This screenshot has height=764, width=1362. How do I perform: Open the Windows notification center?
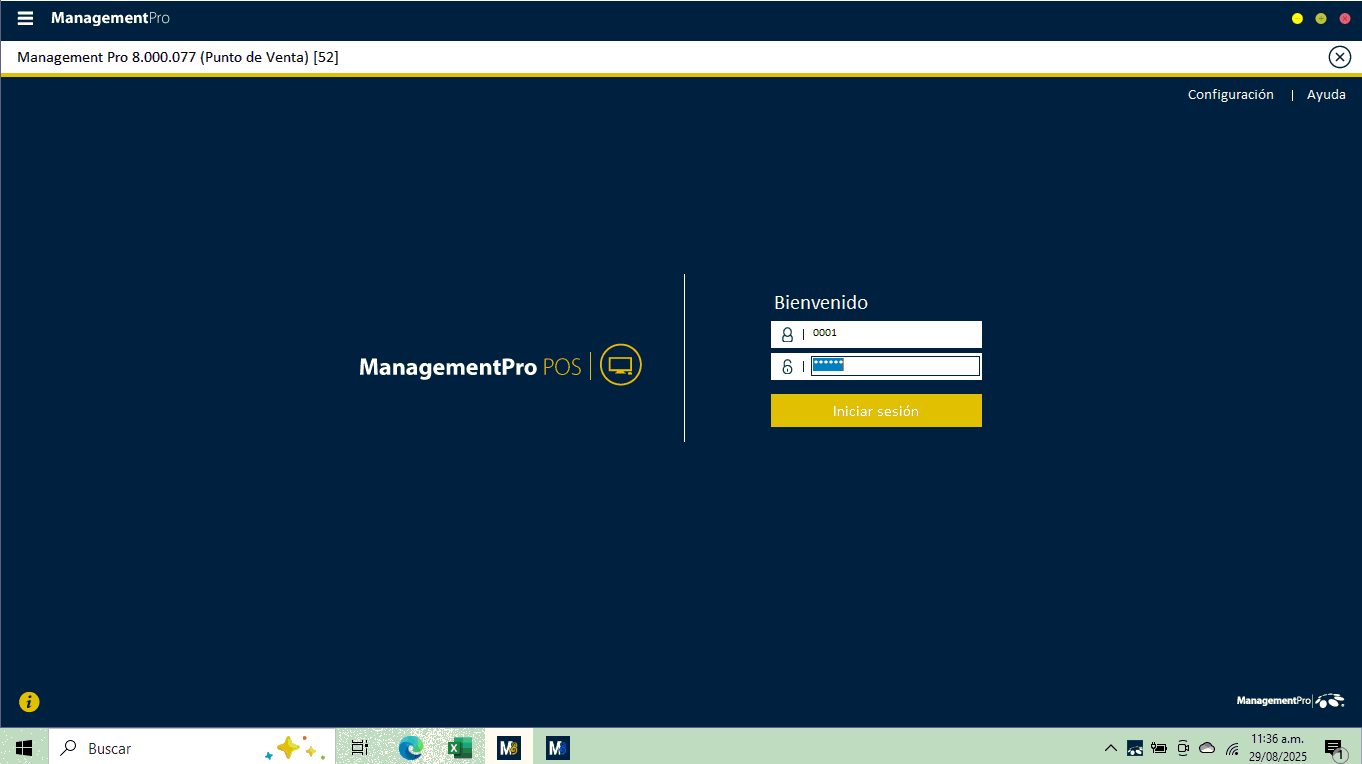click(1333, 748)
